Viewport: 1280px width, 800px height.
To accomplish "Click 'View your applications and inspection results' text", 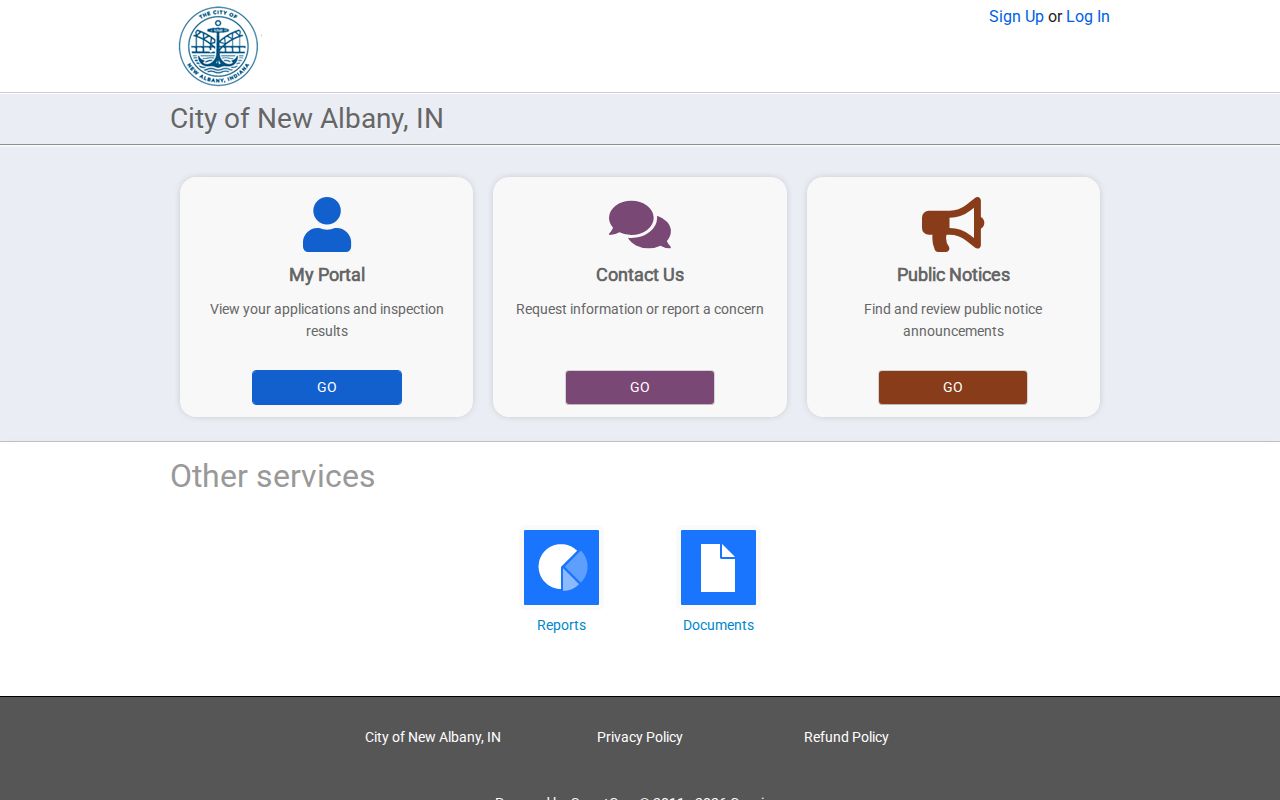I will 327,320.
